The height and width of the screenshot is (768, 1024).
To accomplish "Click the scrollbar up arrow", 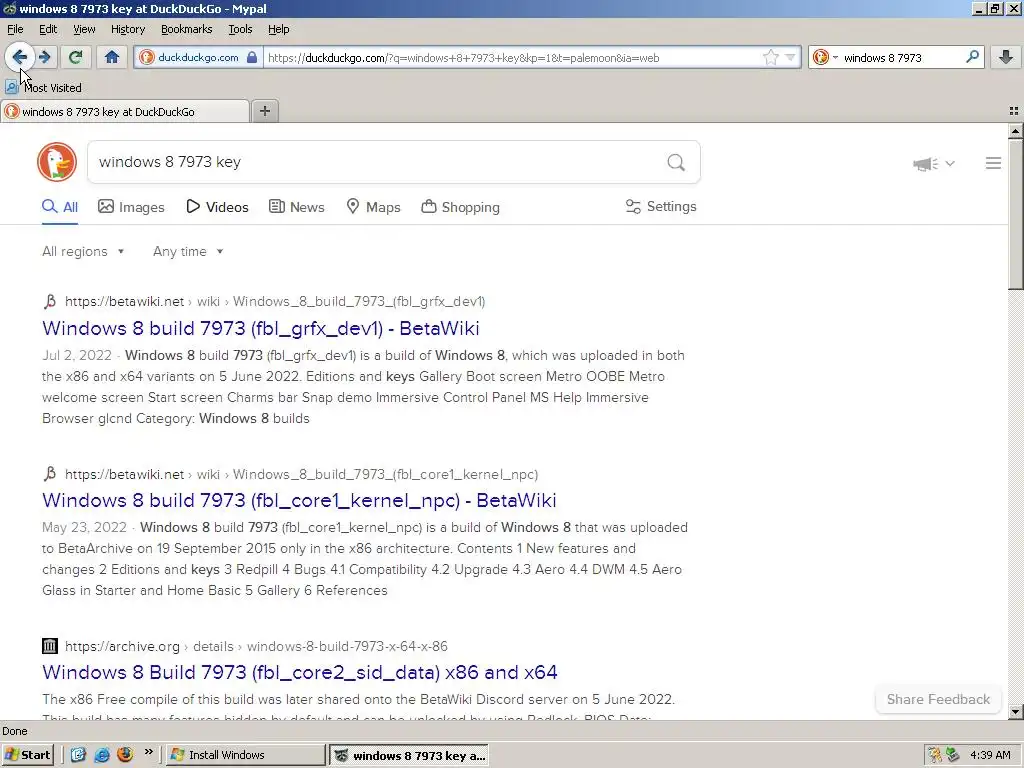I will coord(1015,131).
